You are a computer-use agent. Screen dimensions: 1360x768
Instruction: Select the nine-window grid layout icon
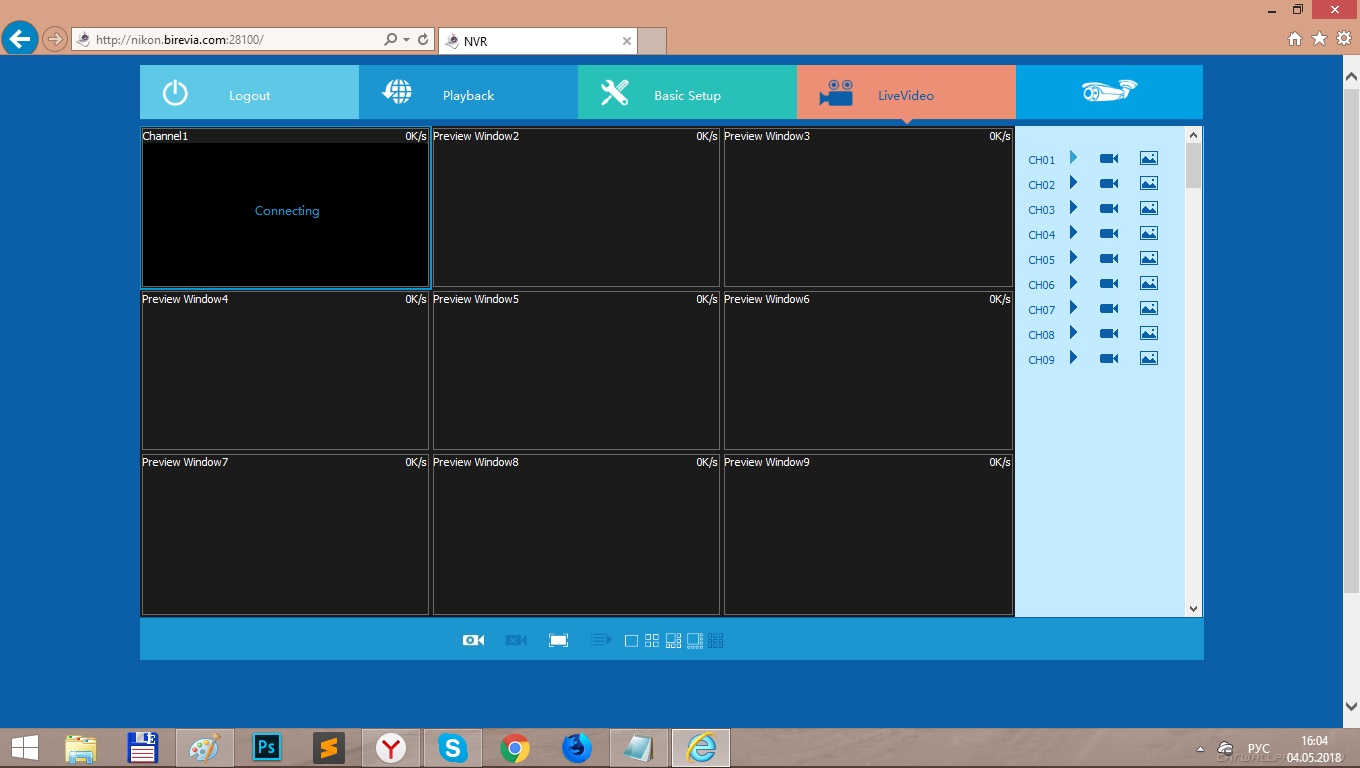(716, 641)
